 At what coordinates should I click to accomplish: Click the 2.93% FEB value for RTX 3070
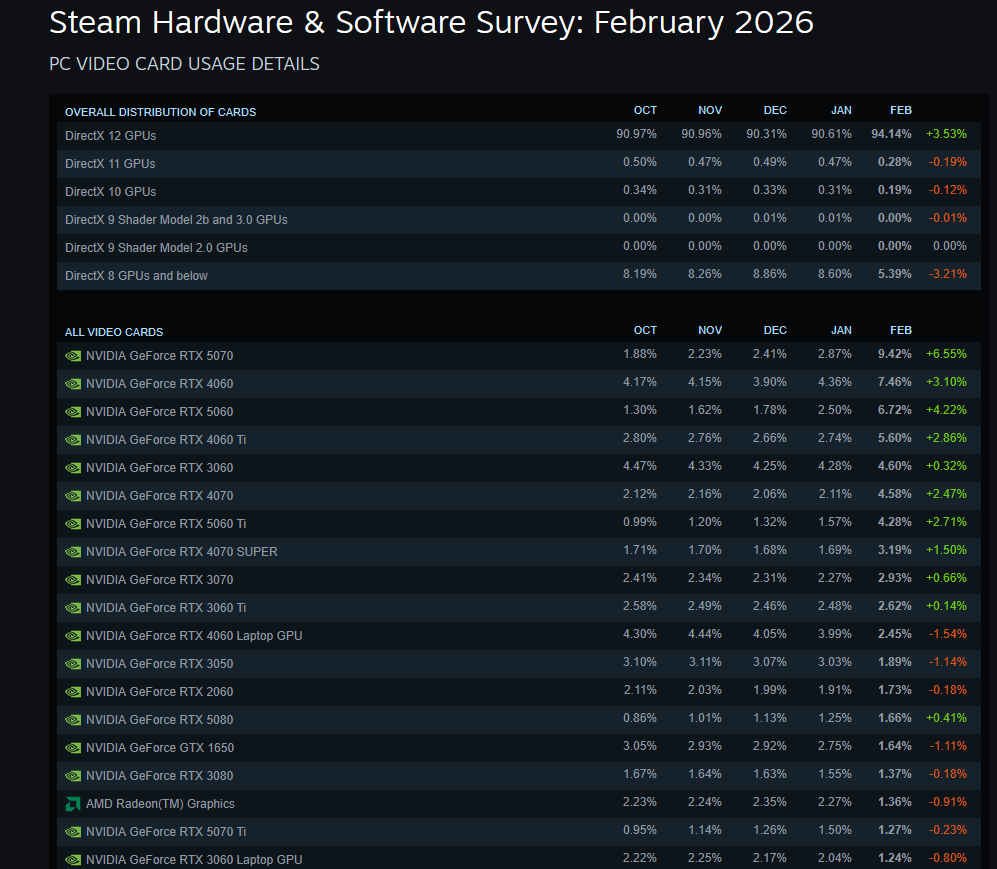click(895, 578)
